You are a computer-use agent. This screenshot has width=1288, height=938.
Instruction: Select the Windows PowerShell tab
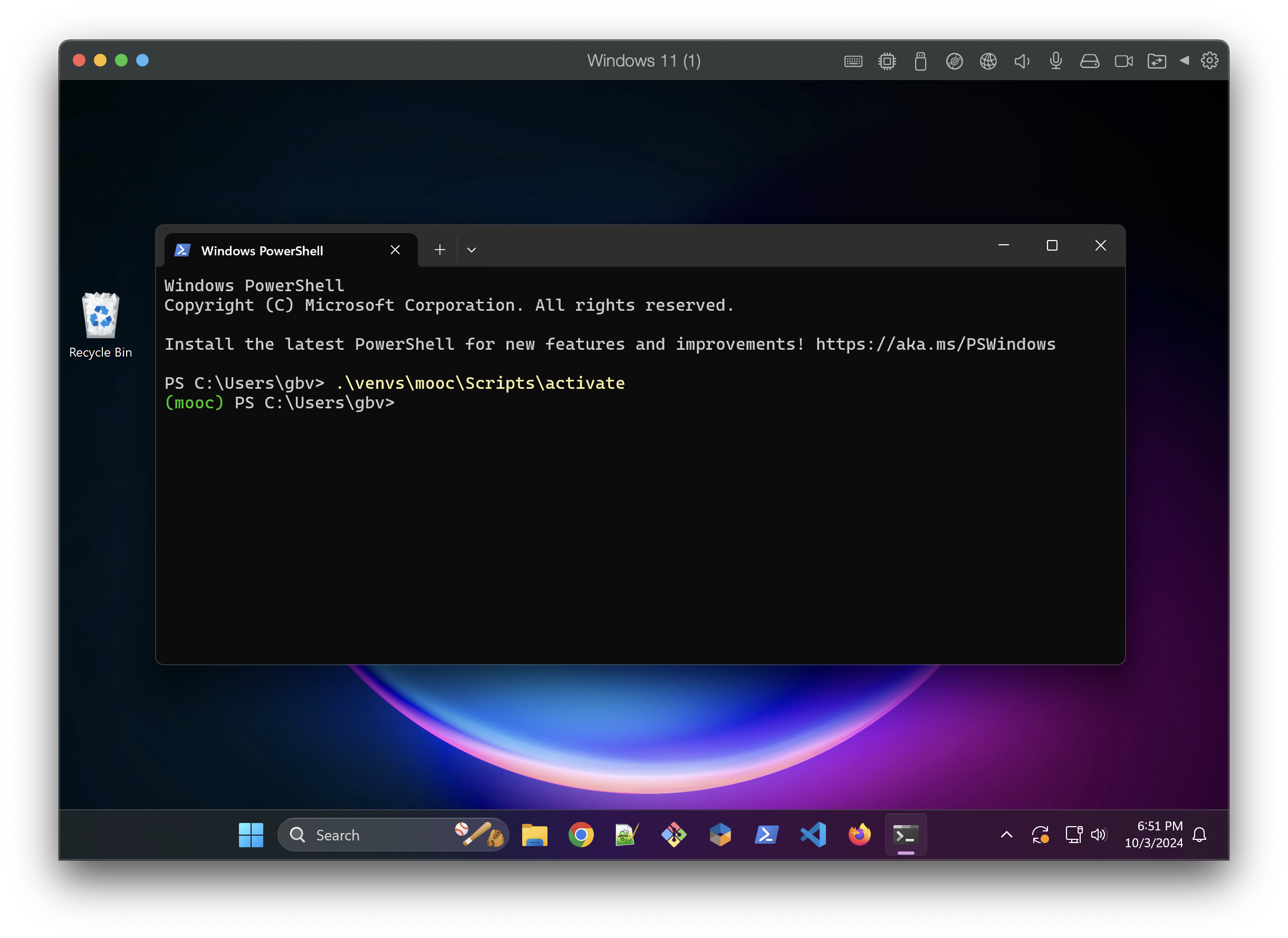262,251
